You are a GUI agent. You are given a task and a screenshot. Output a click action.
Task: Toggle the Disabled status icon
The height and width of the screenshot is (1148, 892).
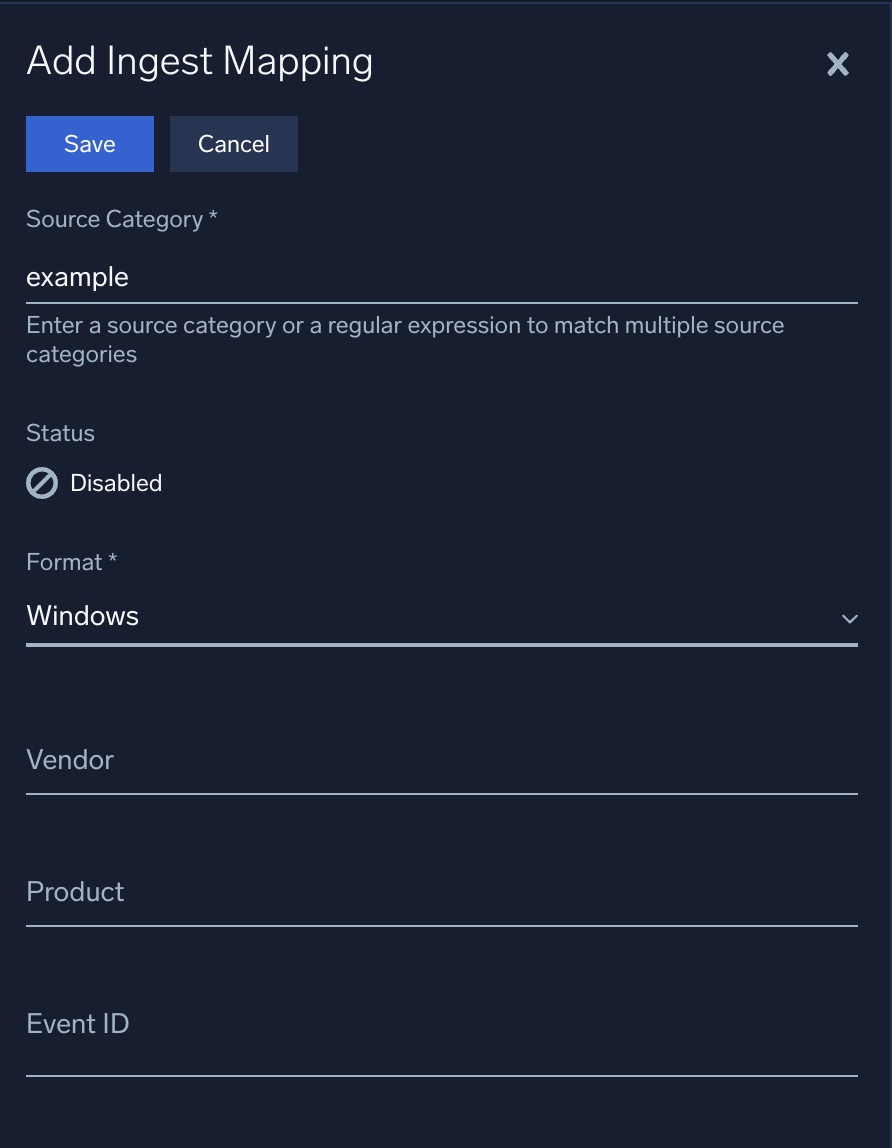(42, 484)
